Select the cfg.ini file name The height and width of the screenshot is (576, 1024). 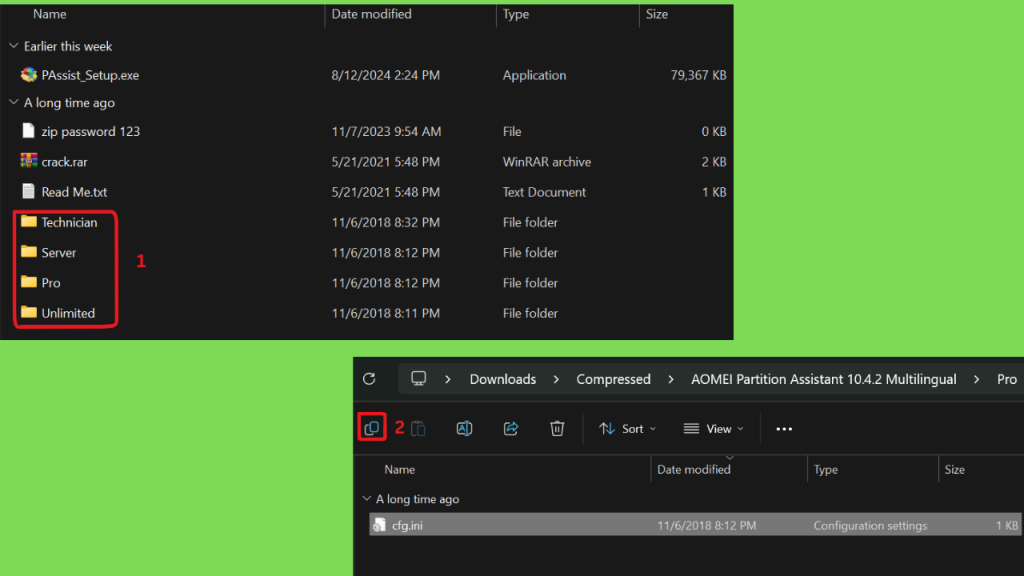pyautogui.click(x=407, y=525)
